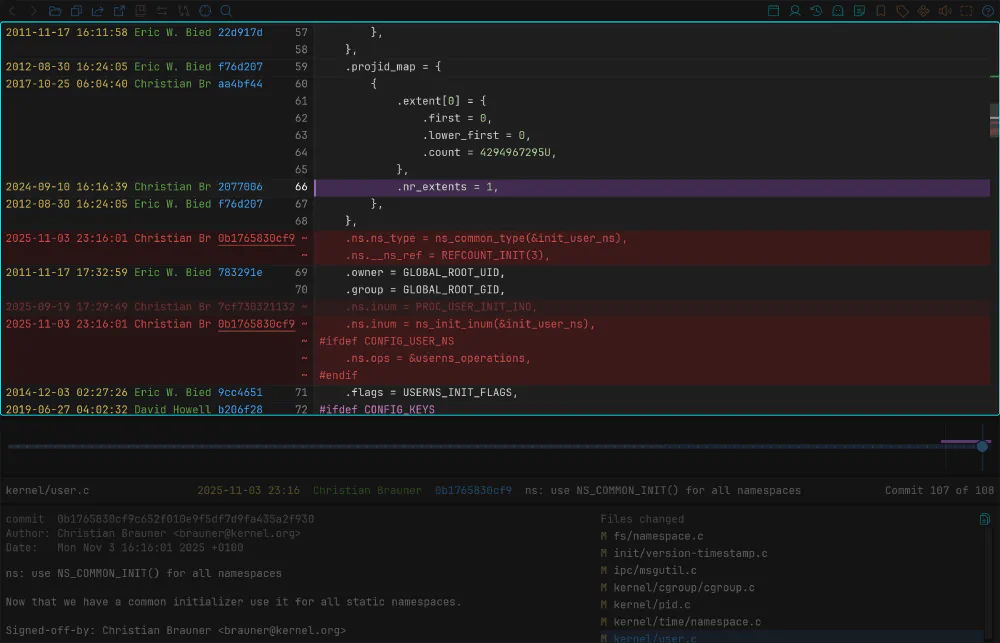
Task: Toggle the tag icon in the toolbar
Action: tap(902, 11)
